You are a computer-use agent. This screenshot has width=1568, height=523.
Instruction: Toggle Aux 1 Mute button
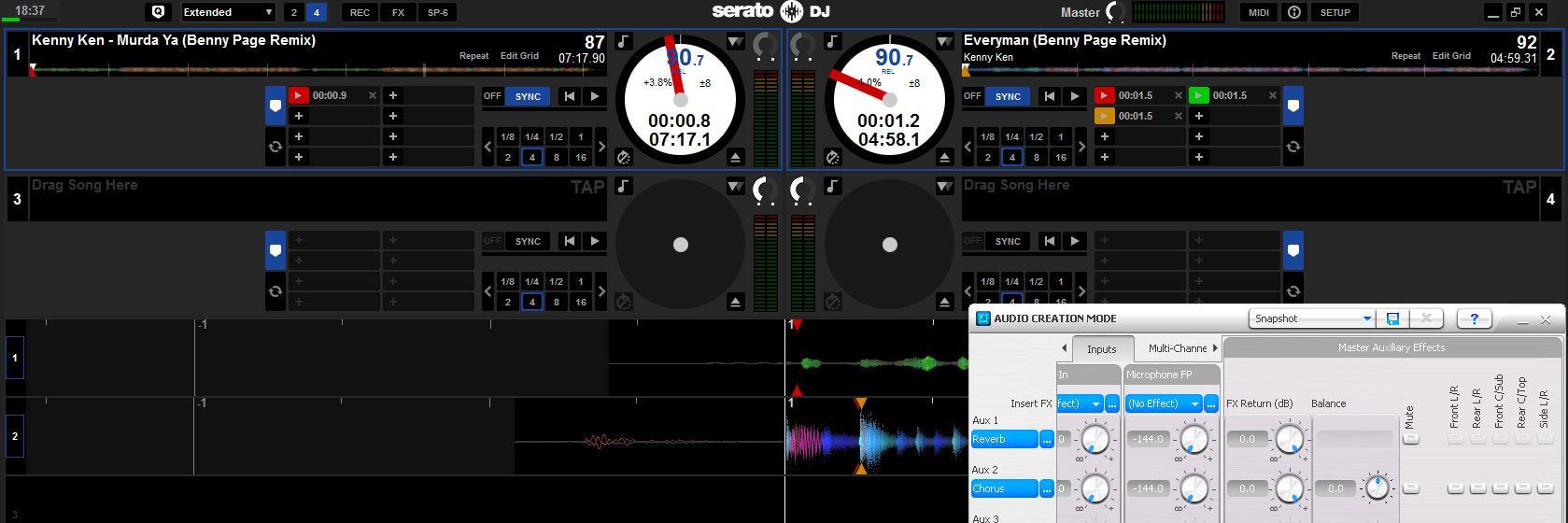point(1410,439)
